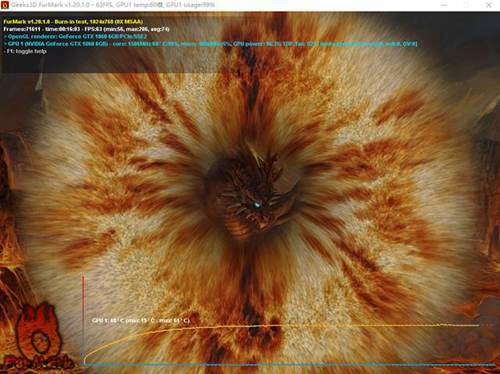This screenshot has width=500, height=374.
Task: Close the FurMark window
Action: pos(489,5)
